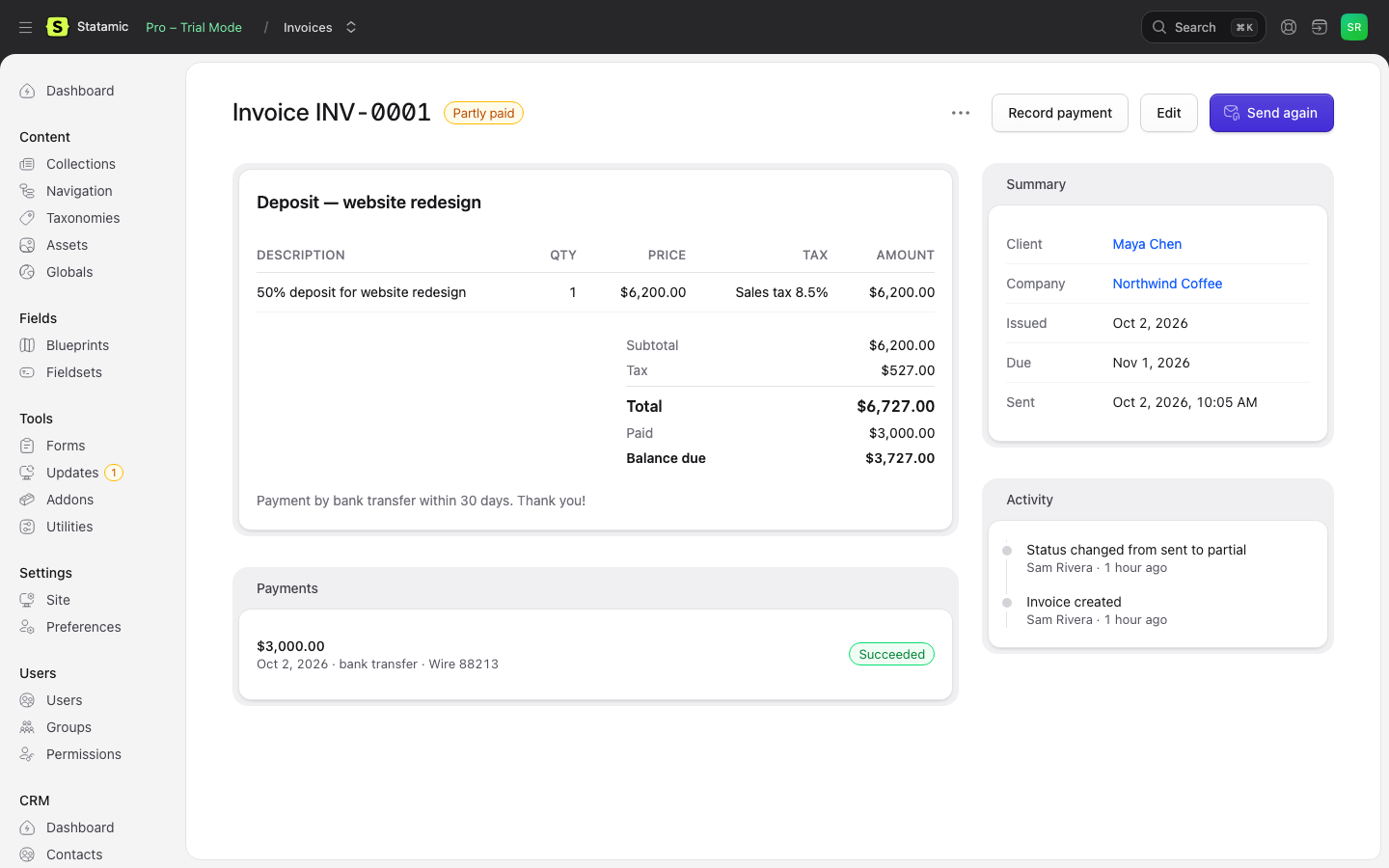Click the Permissions sidebar icon
The image size is (1389, 868).
click(27, 754)
